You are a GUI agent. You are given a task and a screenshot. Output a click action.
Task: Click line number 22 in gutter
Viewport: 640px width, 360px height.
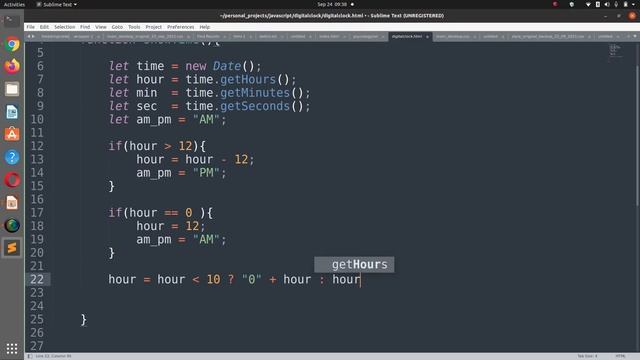click(37, 280)
